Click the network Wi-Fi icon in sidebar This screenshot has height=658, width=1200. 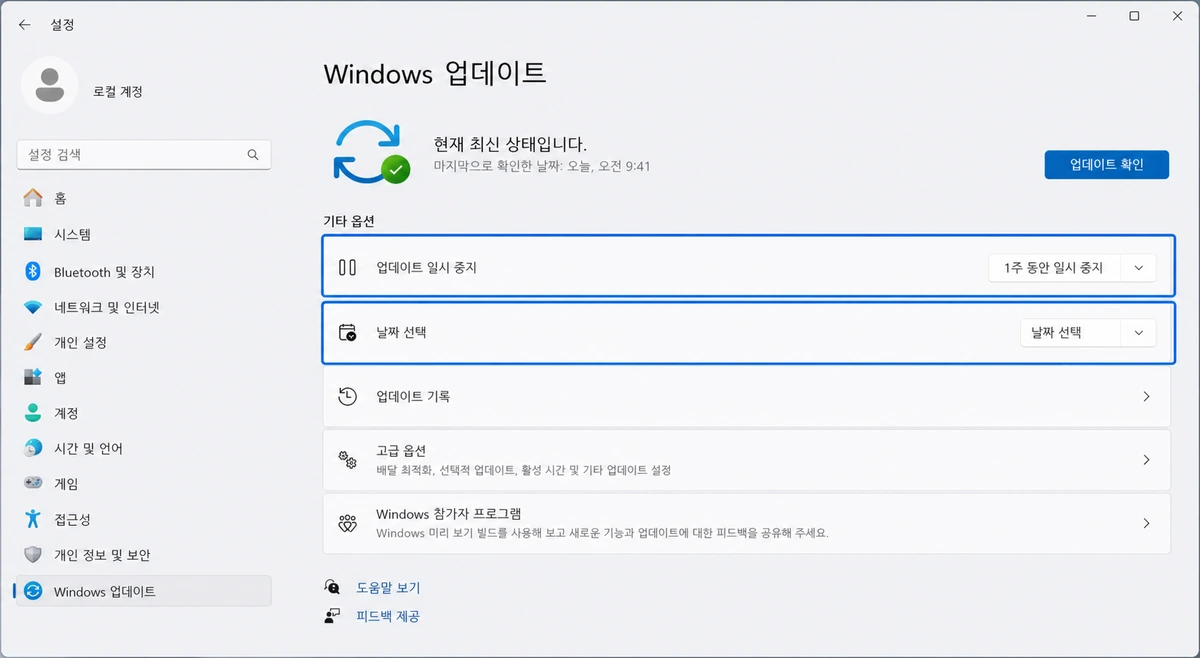pyautogui.click(x=33, y=307)
